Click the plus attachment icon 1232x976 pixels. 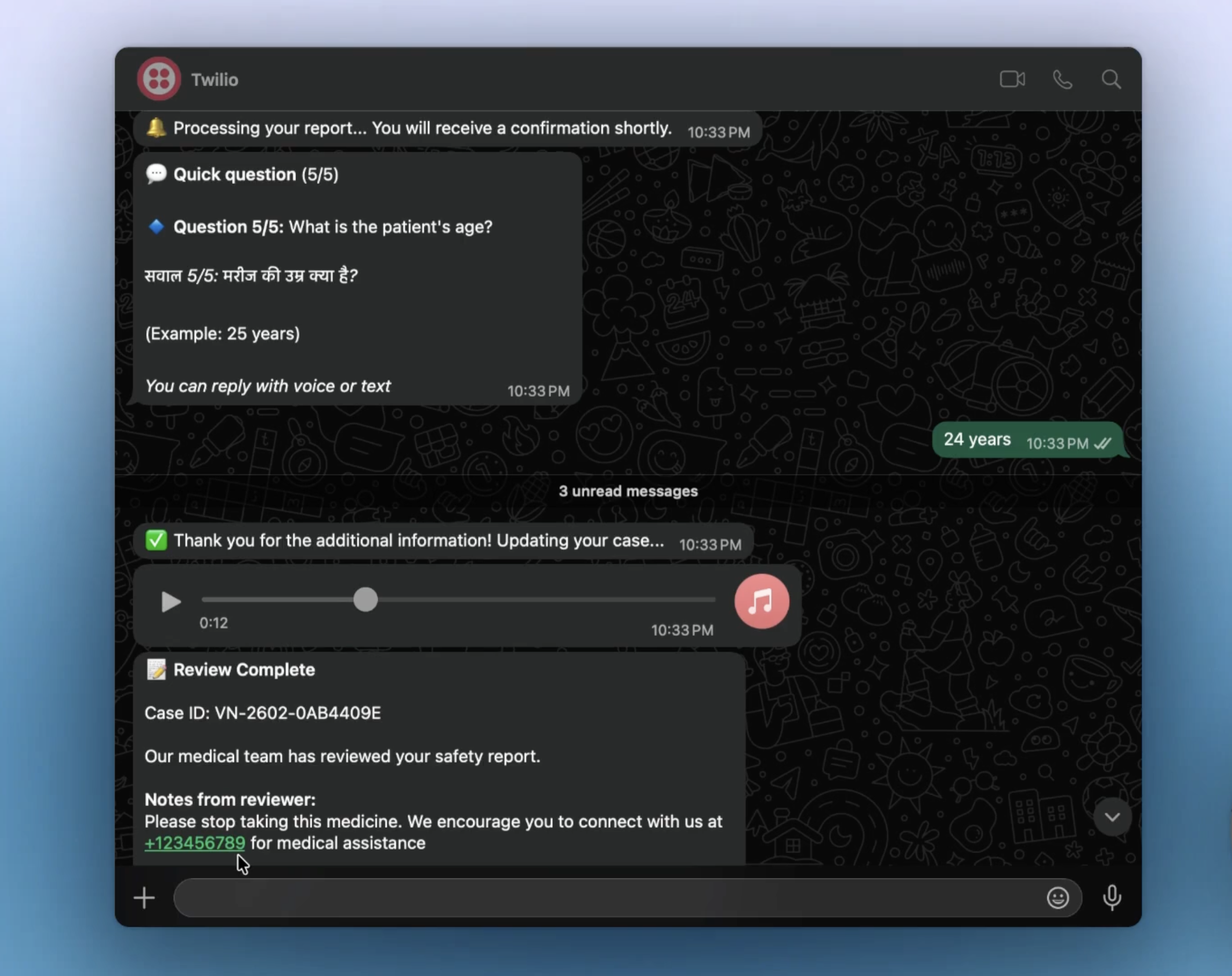pyautogui.click(x=144, y=898)
